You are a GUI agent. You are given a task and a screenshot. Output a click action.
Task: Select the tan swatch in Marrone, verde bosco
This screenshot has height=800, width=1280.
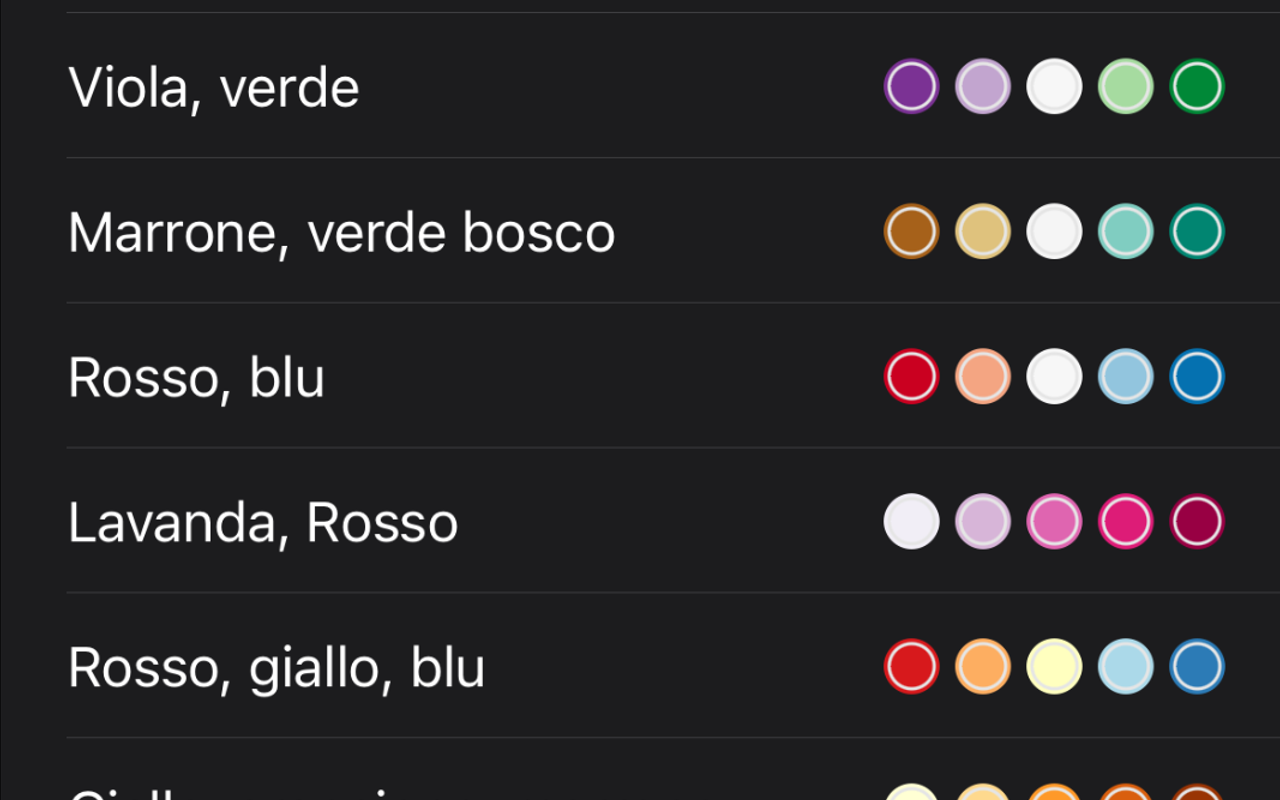[x=982, y=232]
